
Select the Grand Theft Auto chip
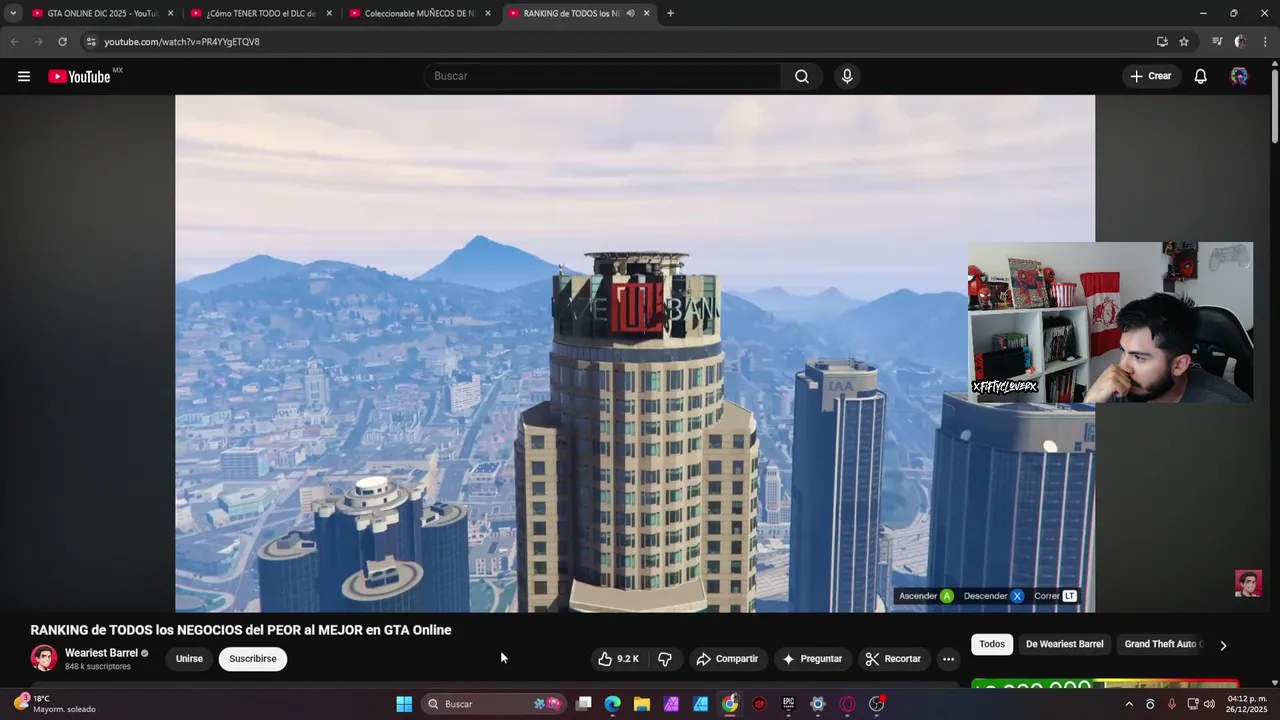coord(1163,644)
